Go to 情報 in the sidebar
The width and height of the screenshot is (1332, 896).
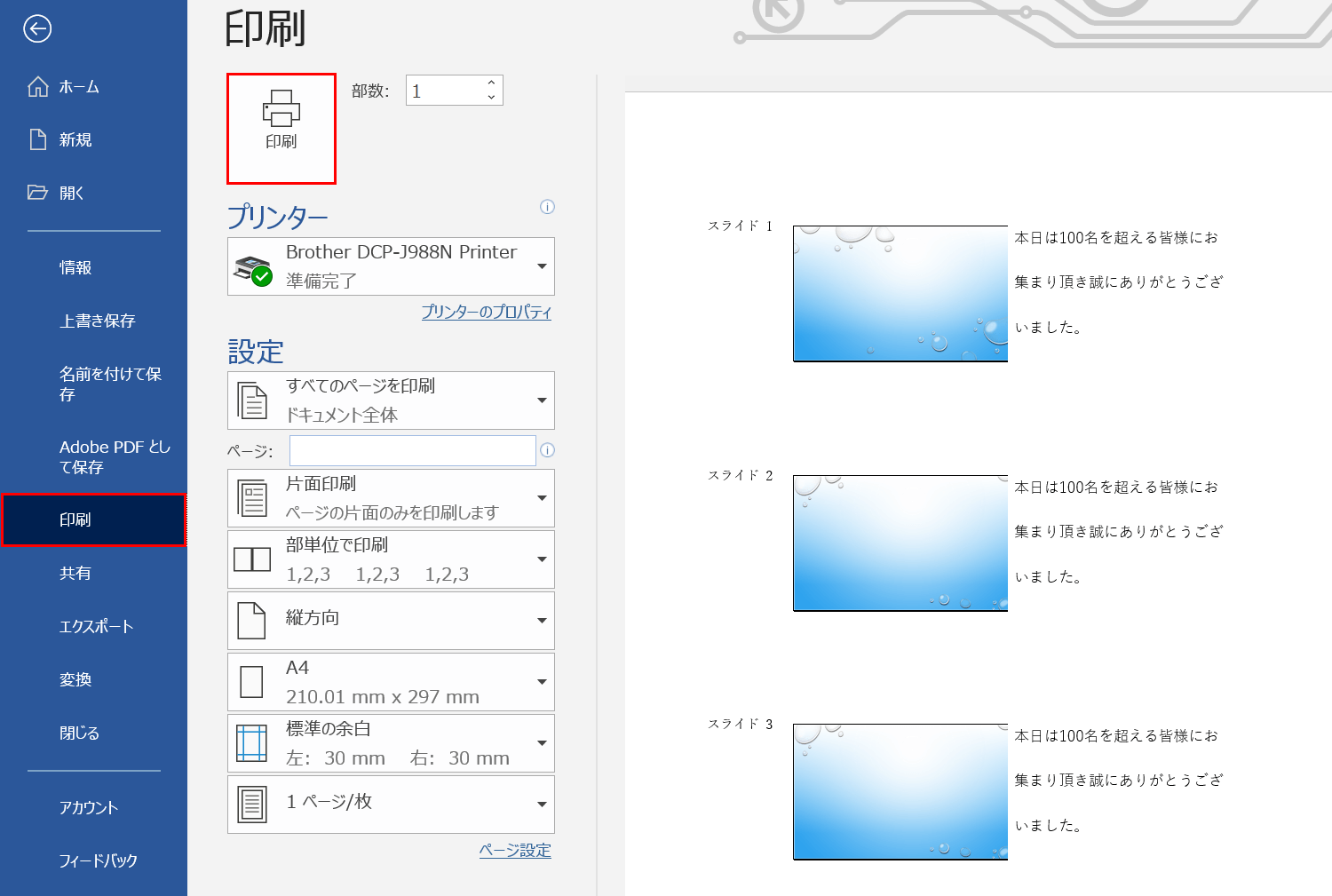(x=93, y=268)
